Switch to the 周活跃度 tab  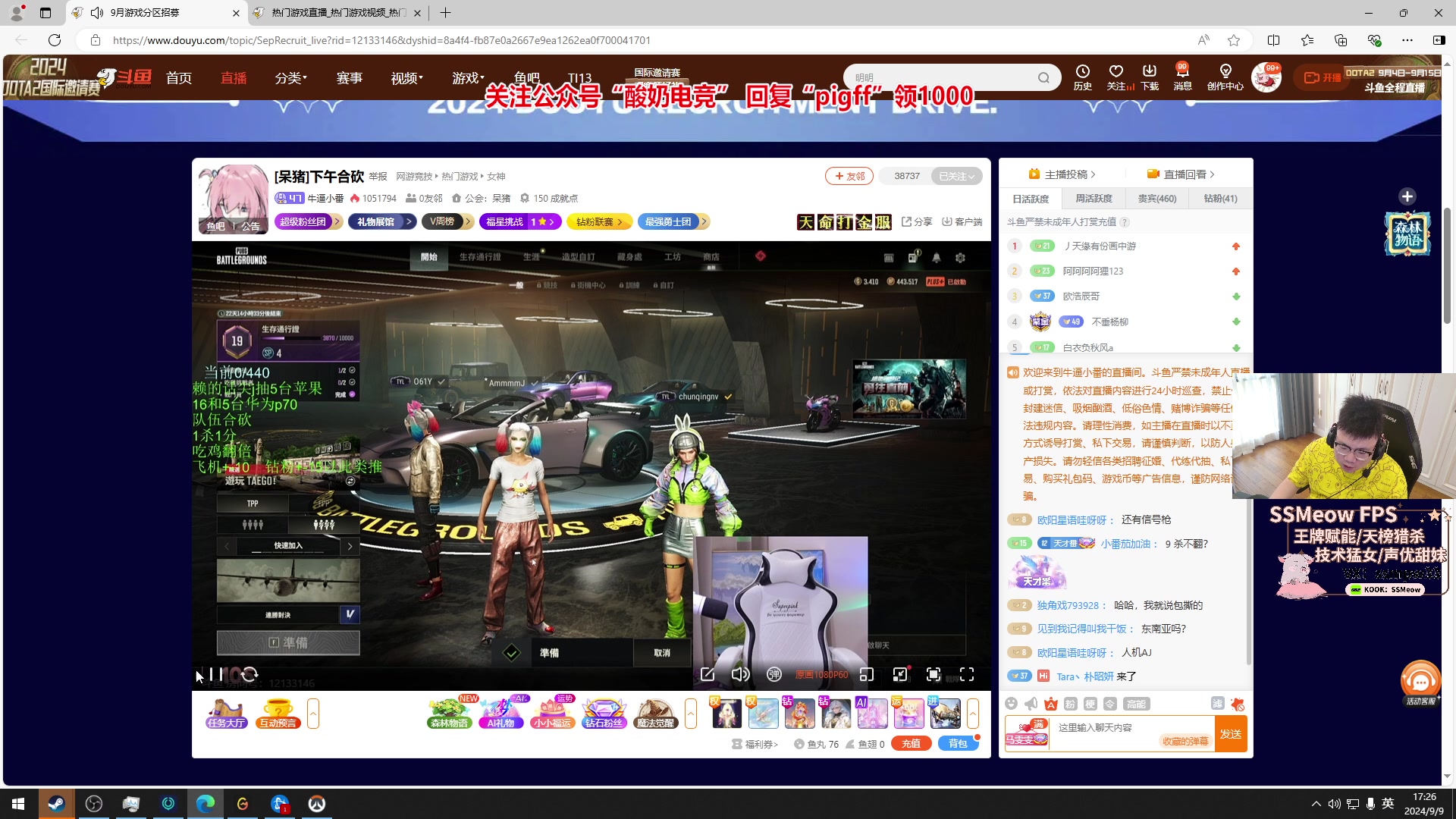[1094, 199]
